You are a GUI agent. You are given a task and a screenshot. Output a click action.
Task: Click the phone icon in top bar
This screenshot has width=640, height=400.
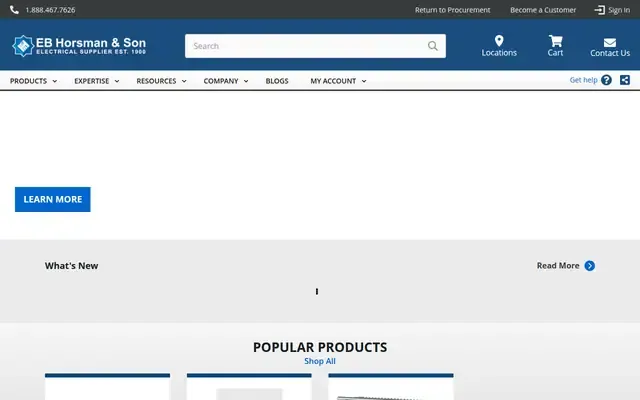click(x=14, y=10)
